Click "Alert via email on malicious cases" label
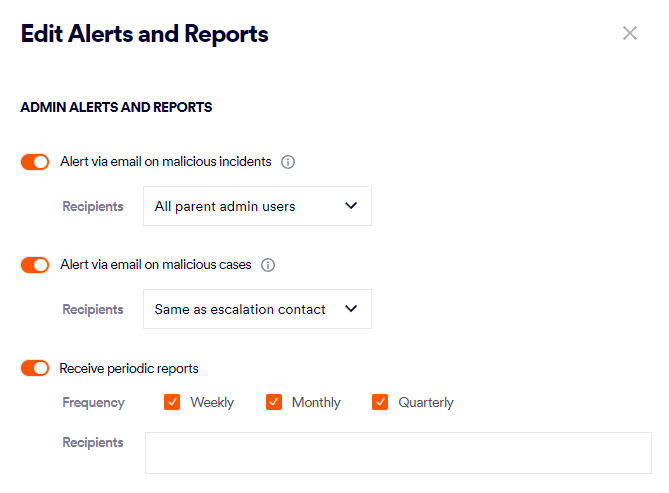Viewport: 669px width, 493px height. 155,265
